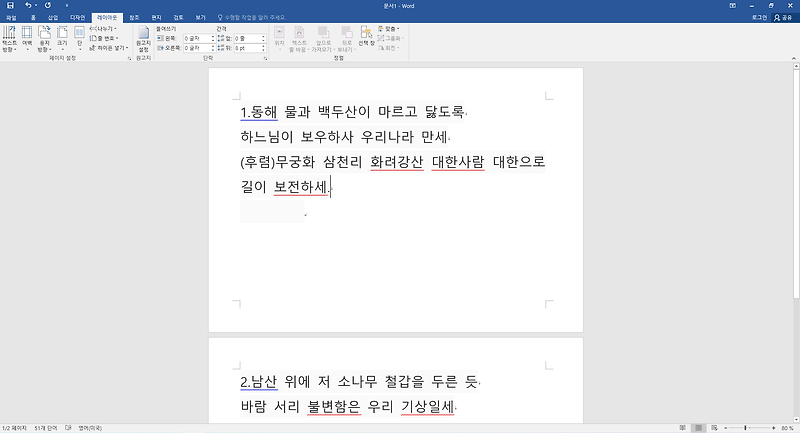Click the 51개 단어 word count

pyautogui.click(x=46, y=428)
